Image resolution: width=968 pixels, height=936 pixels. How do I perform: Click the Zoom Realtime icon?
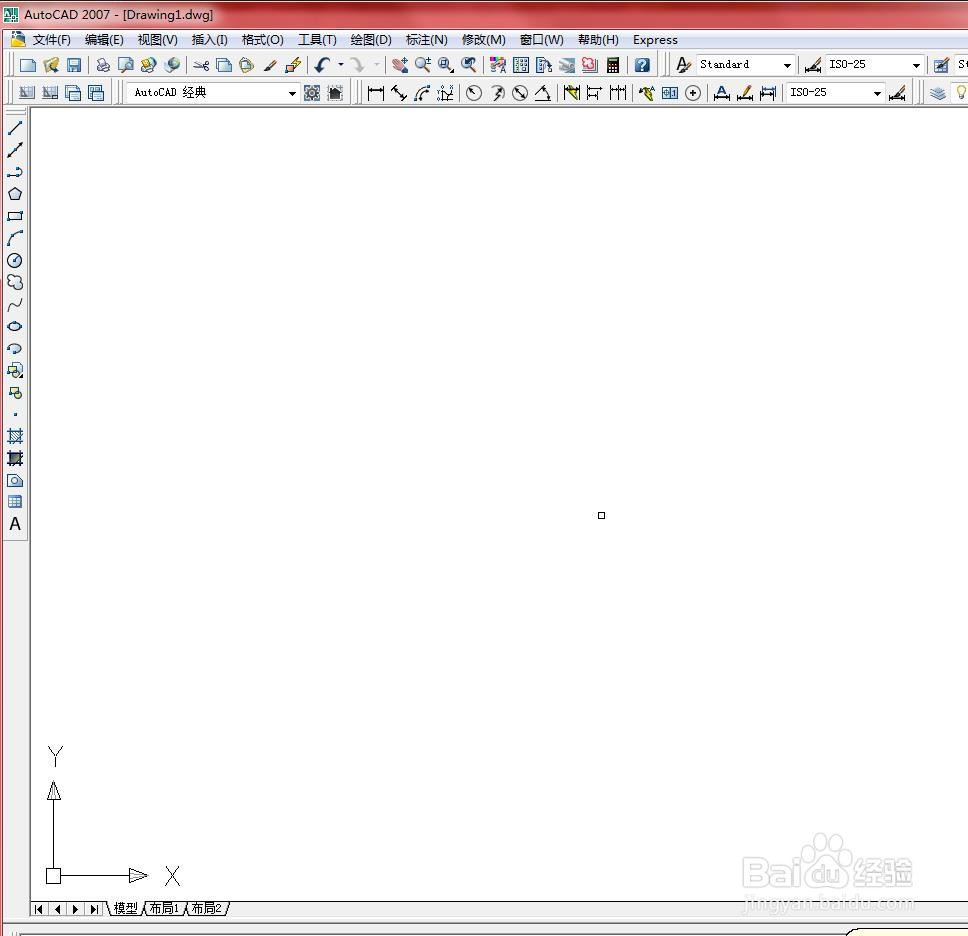pos(423,65)
